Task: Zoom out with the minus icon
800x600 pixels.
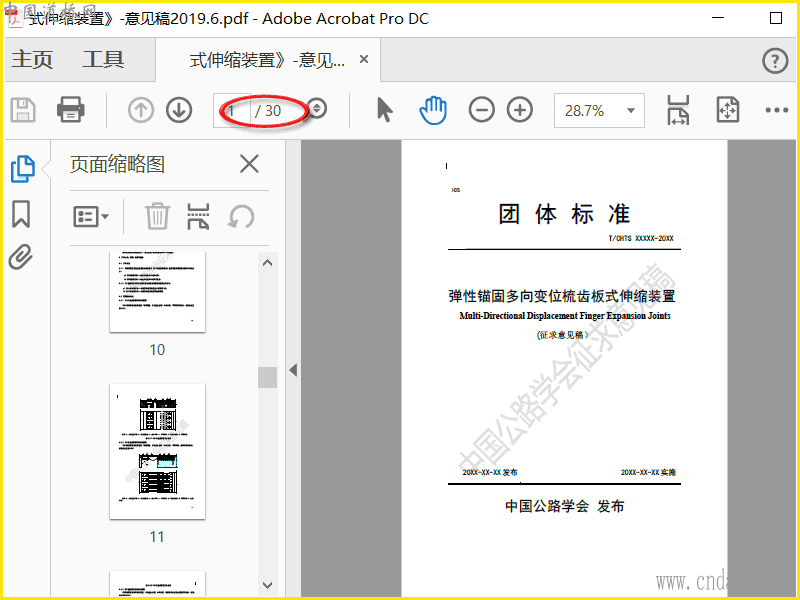Action: 482,110
